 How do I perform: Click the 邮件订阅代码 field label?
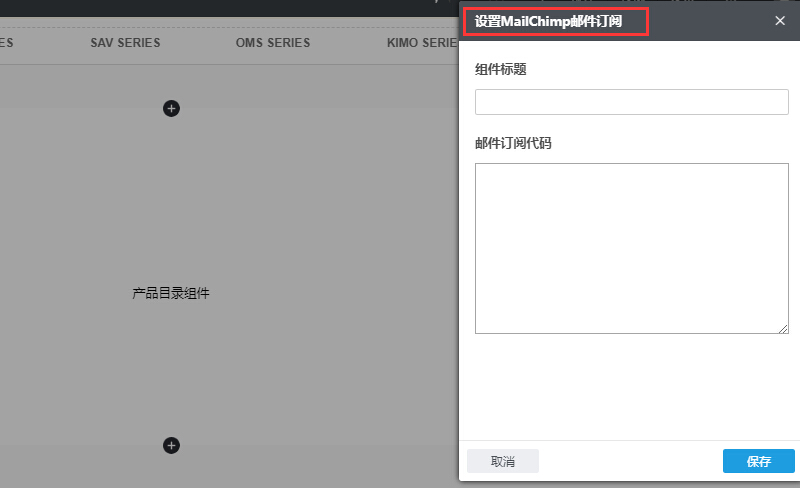click(513, 143)
